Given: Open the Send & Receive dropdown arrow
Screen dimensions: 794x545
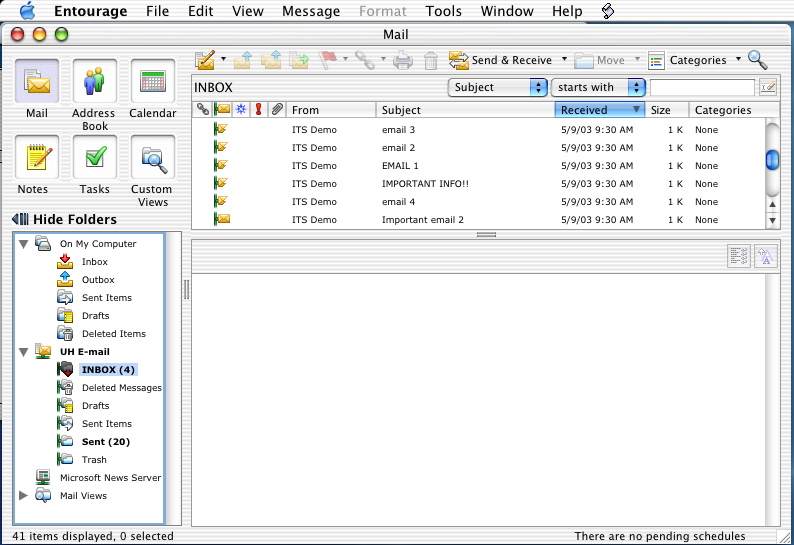Looking at the screenshot, I should tap(564, 59).
